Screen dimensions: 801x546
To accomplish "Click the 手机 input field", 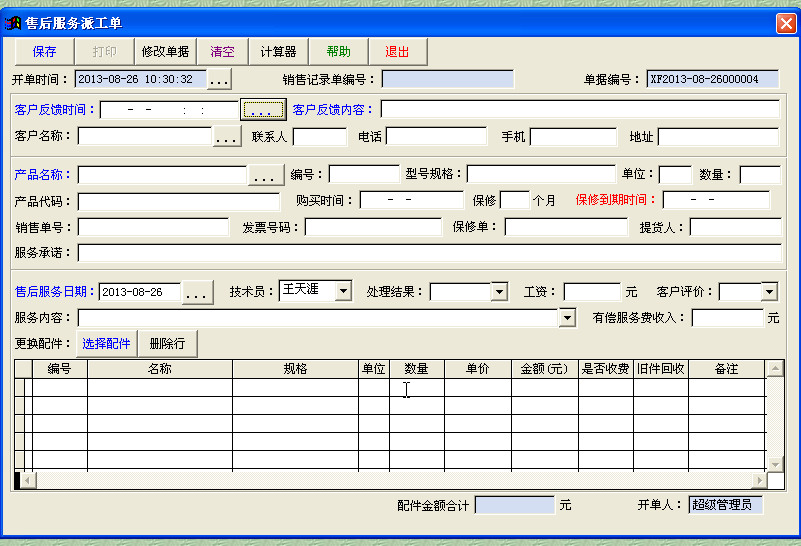I will 574,136.
